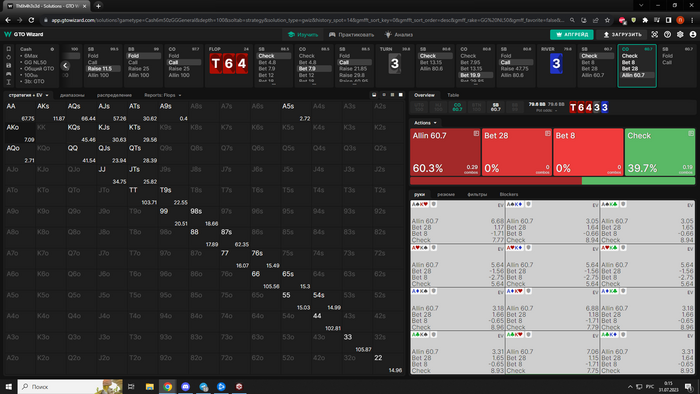Click the browser extensions puzzle icon
Screen dimensions: 700x394
[645, 20]
